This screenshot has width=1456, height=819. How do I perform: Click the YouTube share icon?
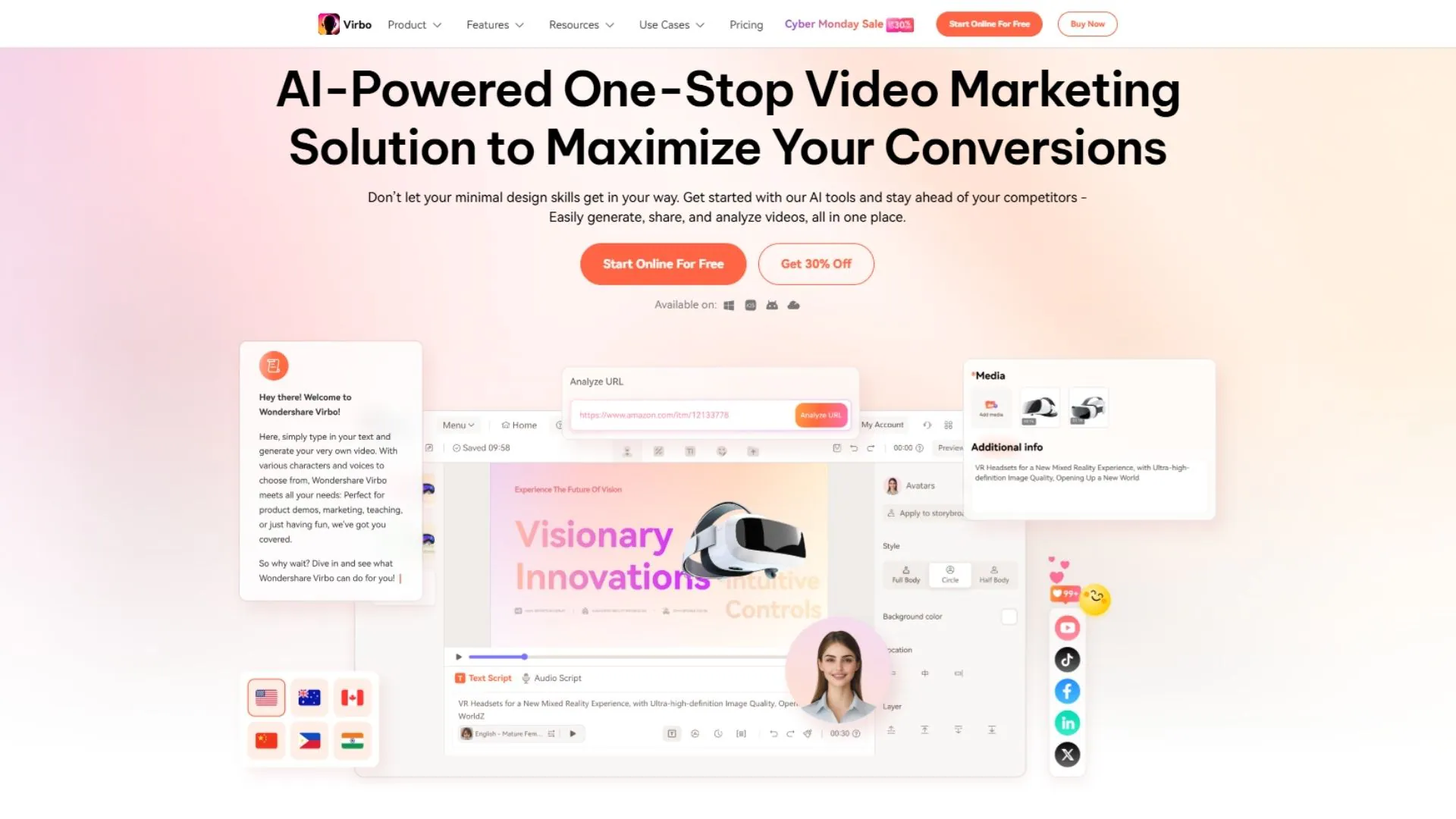point(1067,627)
